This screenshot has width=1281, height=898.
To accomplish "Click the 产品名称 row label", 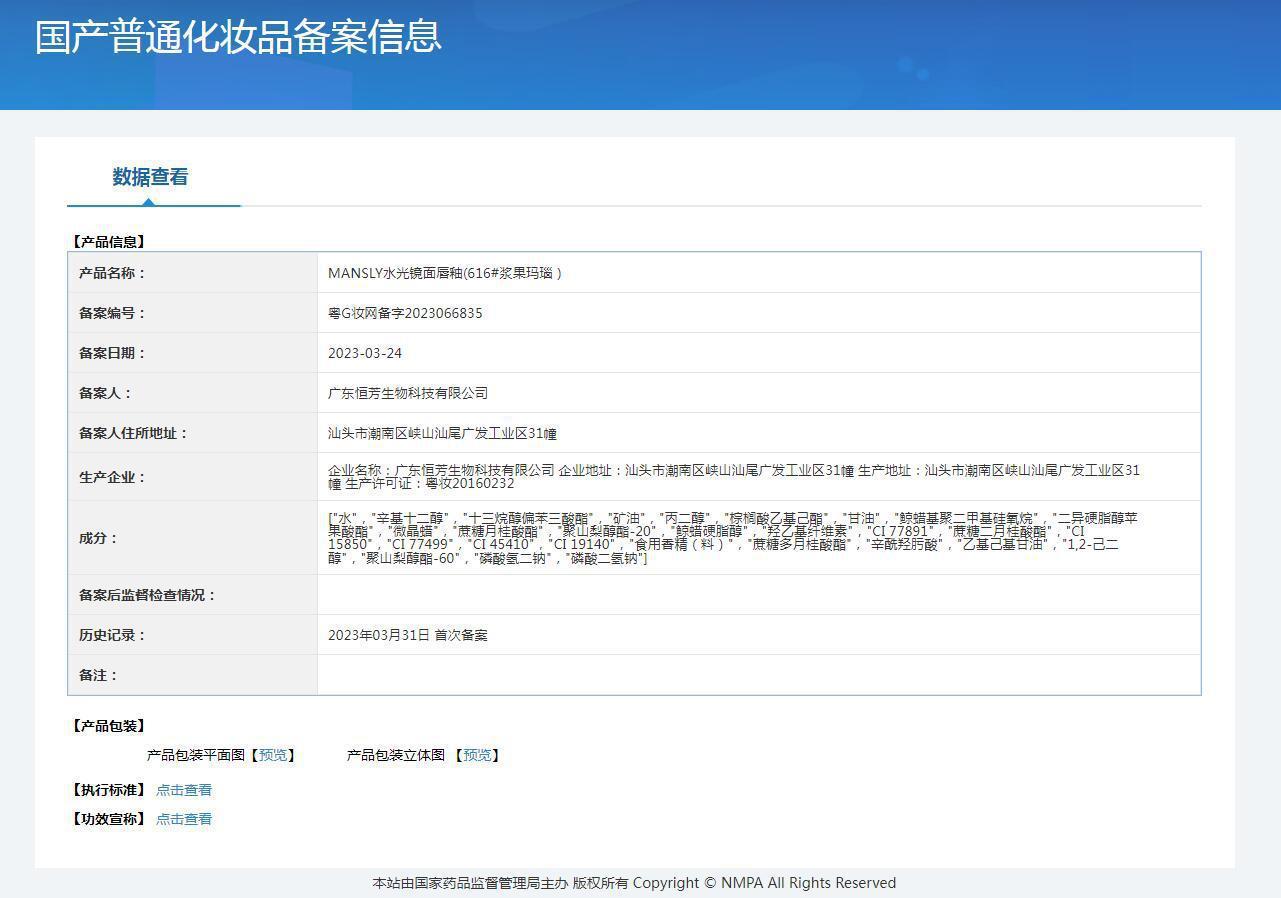I will (112, 273).
